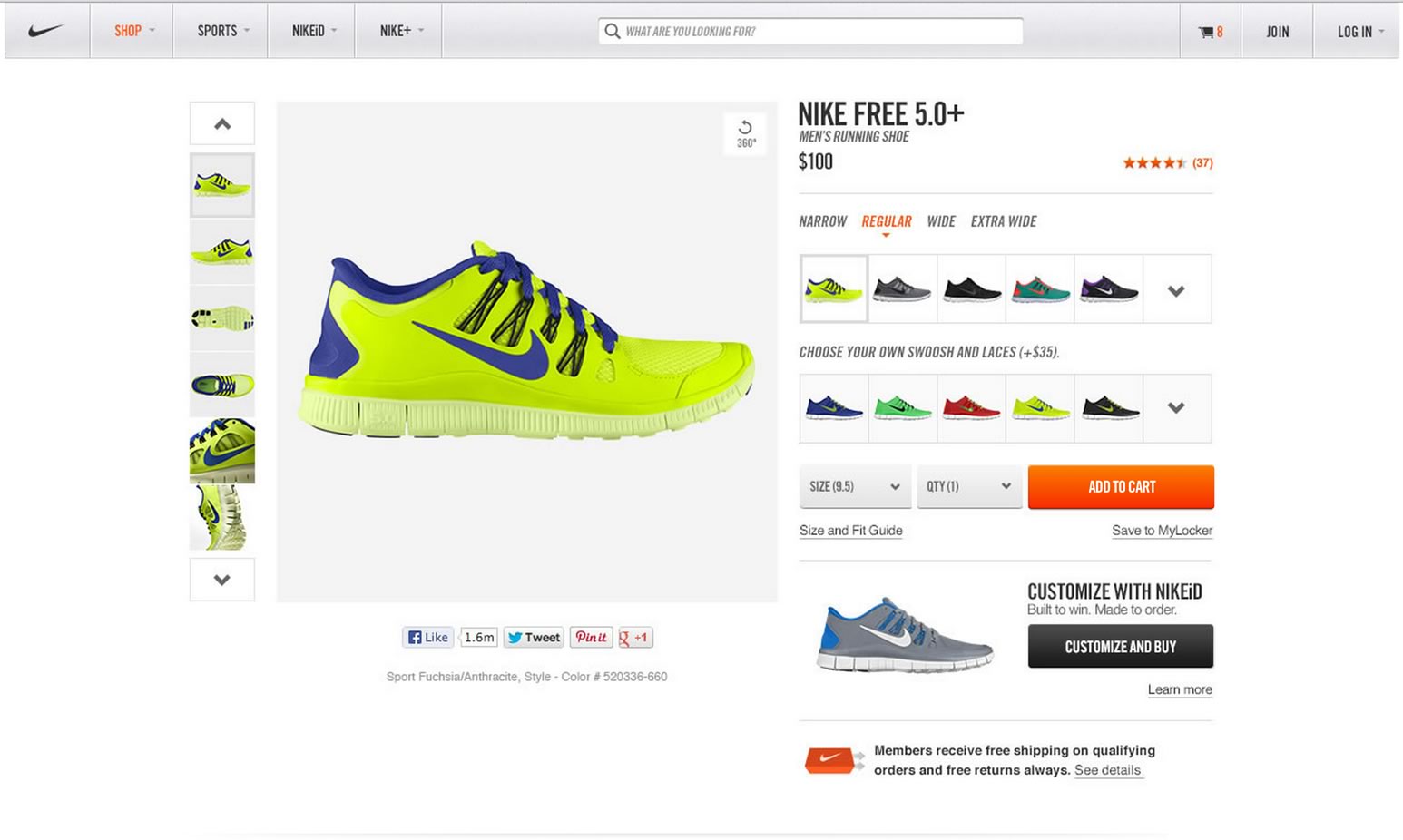This screenshot has width=1403, height=840.
Task: Expand more shoe colors with chevron
Action: [1176, 290]
